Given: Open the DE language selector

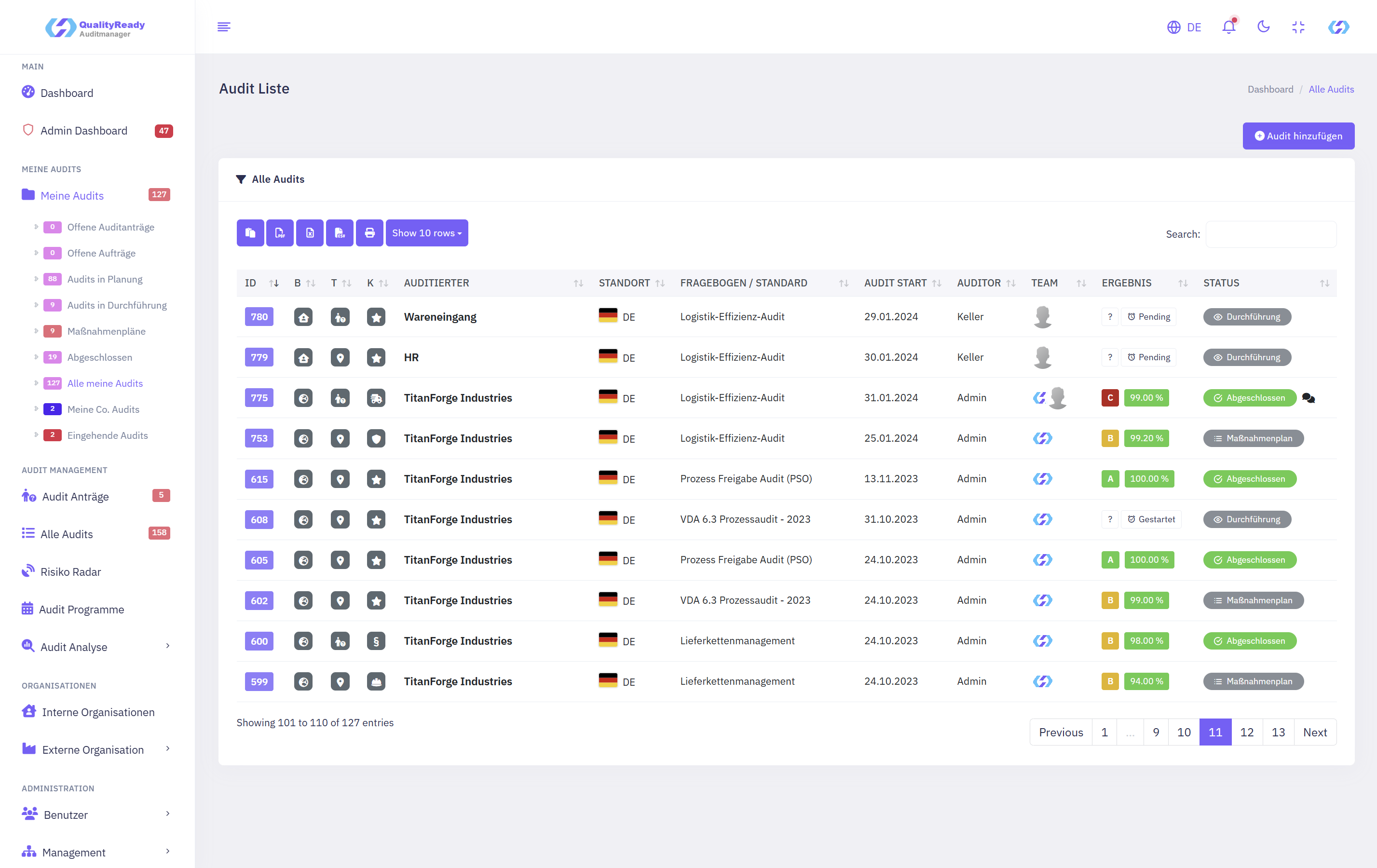Looking at the screenshot, I should [1184, 27].
